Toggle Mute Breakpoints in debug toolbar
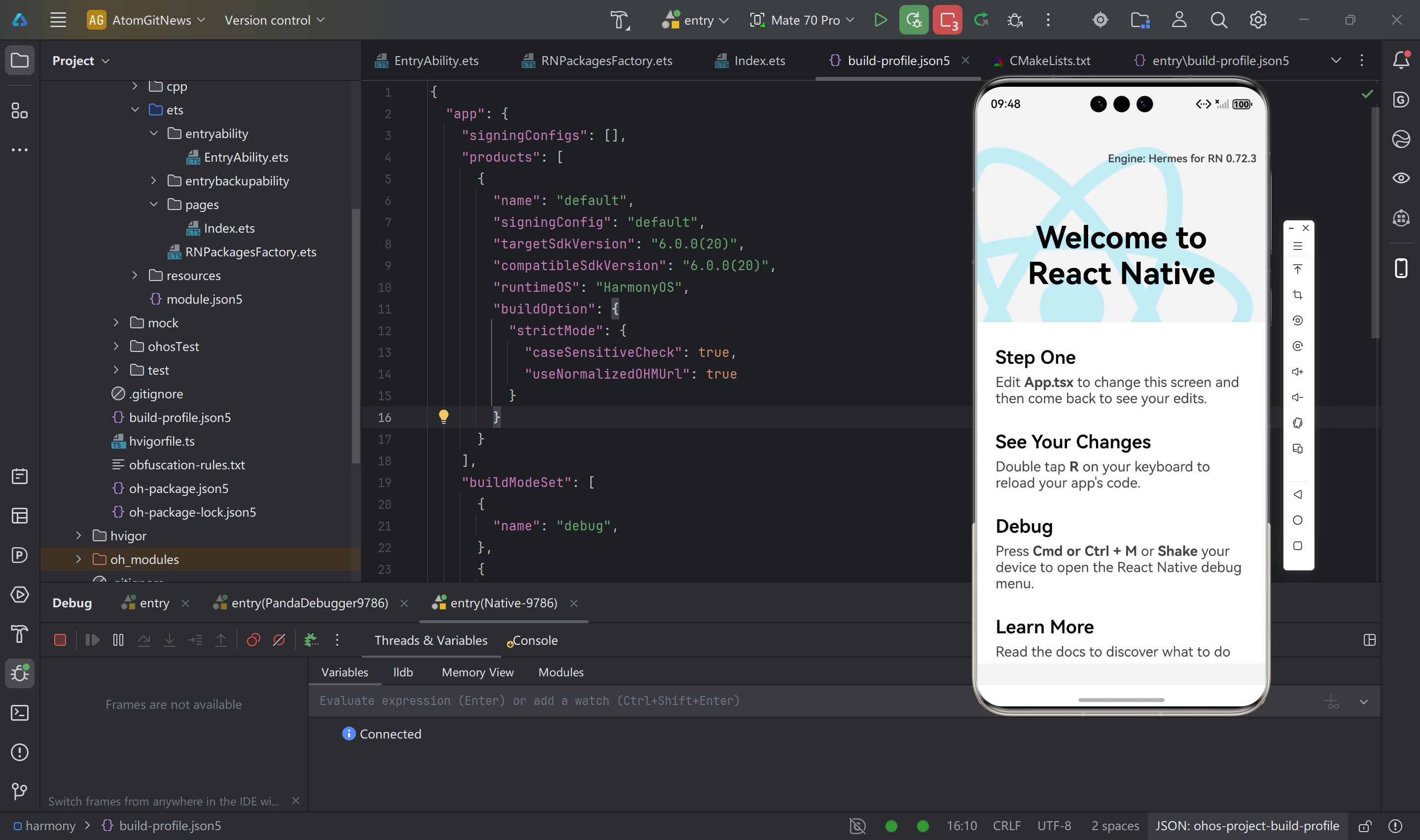 coord(279,640)
